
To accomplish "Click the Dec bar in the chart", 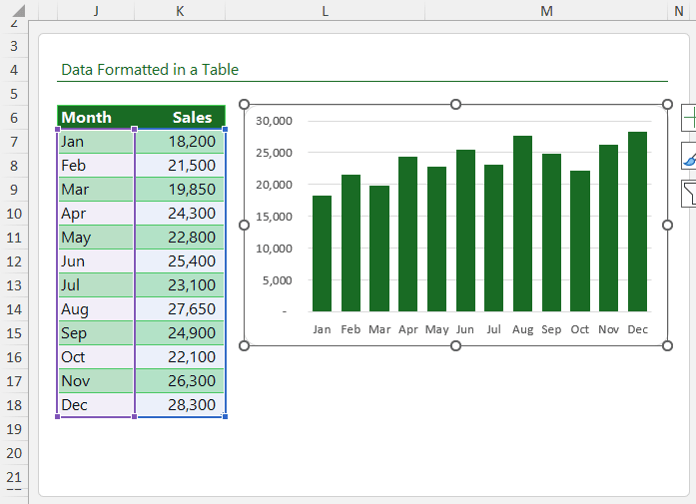I will coord(637,222).
